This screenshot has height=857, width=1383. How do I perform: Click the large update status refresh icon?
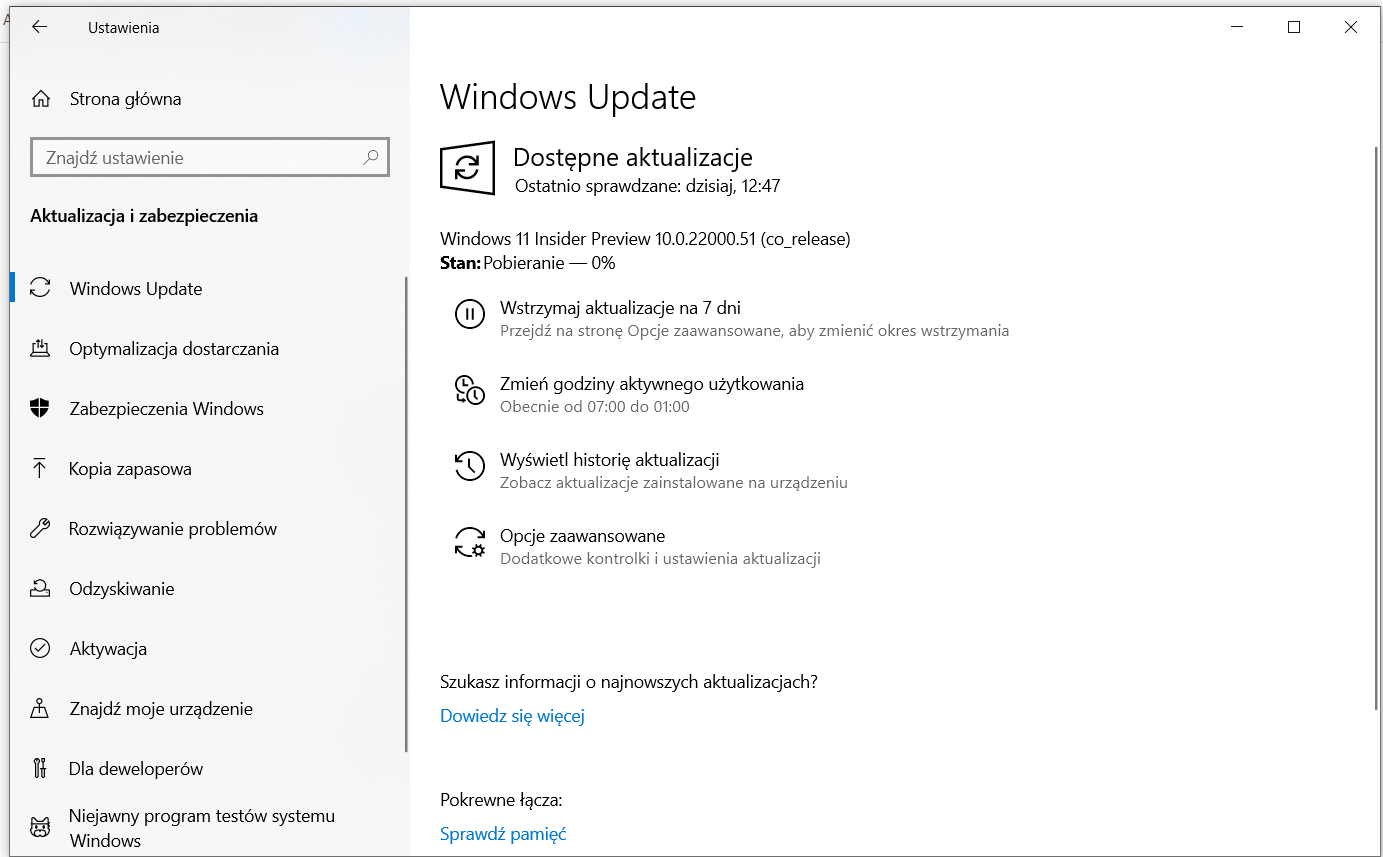467,167
